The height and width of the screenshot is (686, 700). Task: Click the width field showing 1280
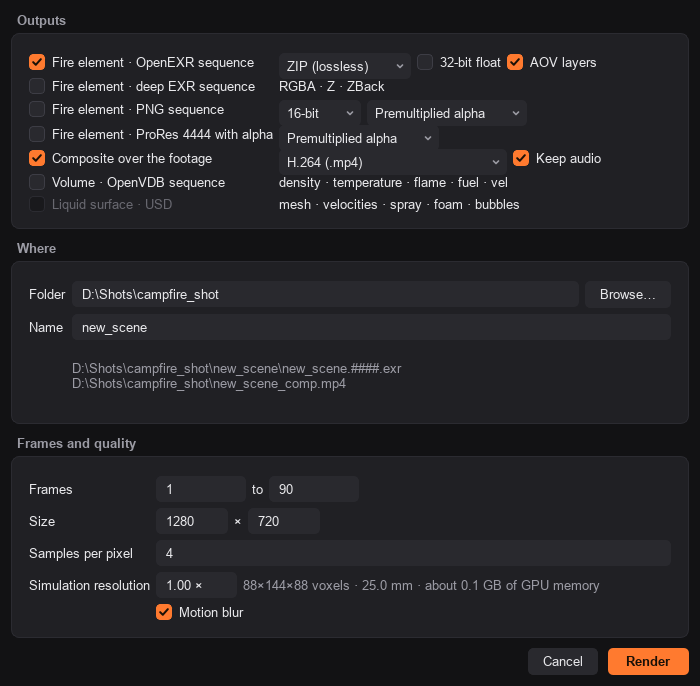point(192,521)
